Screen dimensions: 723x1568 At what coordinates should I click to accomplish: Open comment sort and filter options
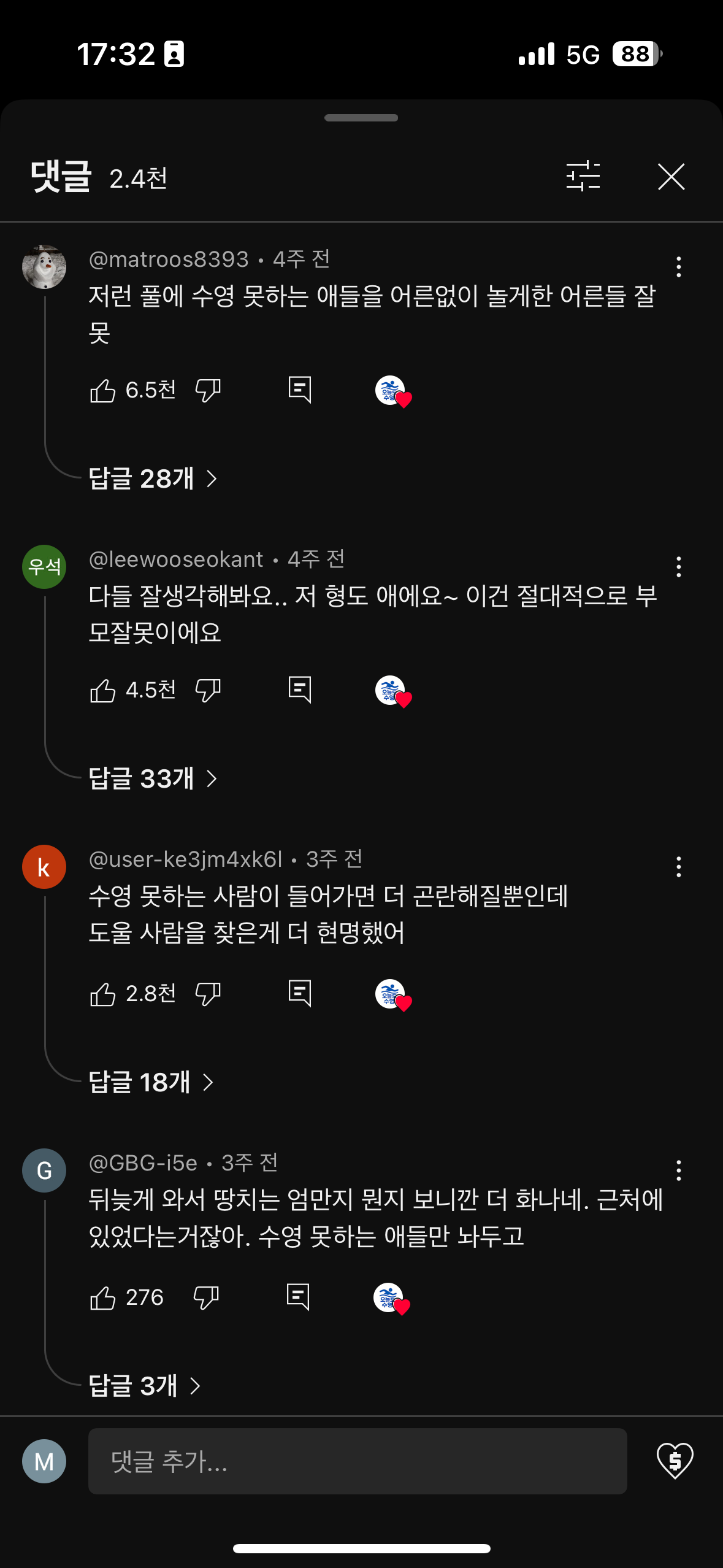[x=583, y=177]
